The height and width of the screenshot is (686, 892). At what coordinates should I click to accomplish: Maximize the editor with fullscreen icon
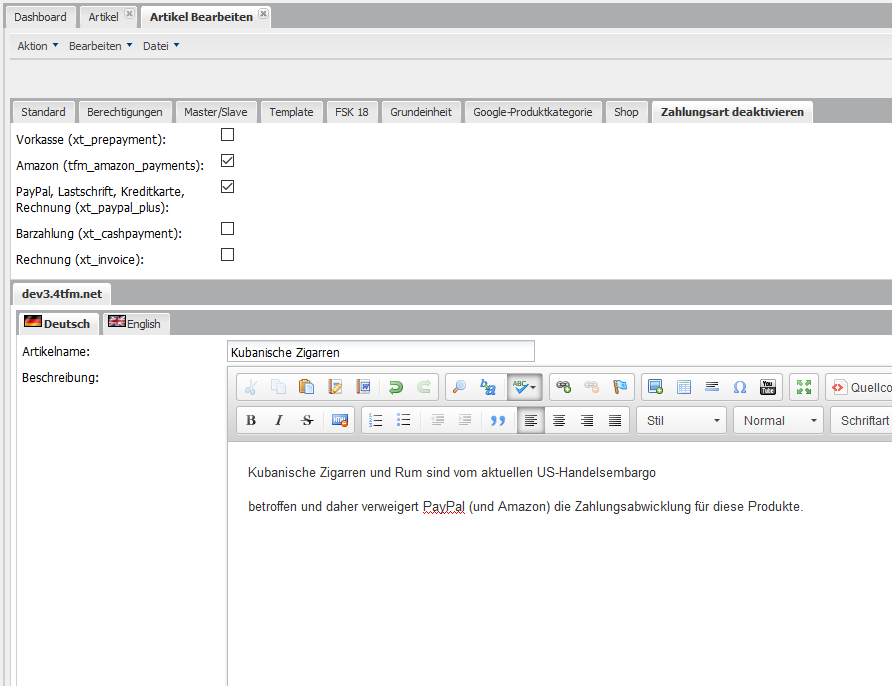[803, 387]
